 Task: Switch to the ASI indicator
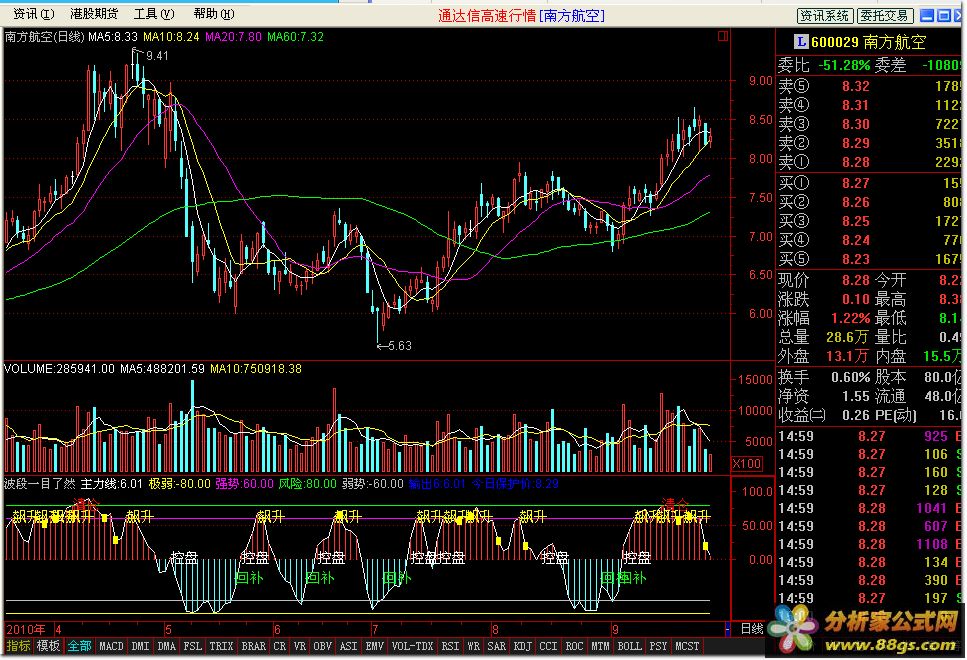point(348,646)
